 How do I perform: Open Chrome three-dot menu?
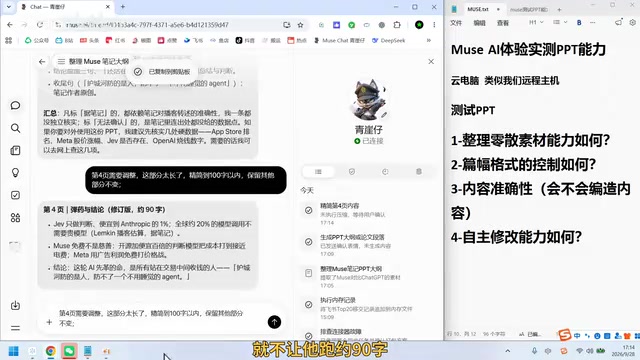pos(434,25)
